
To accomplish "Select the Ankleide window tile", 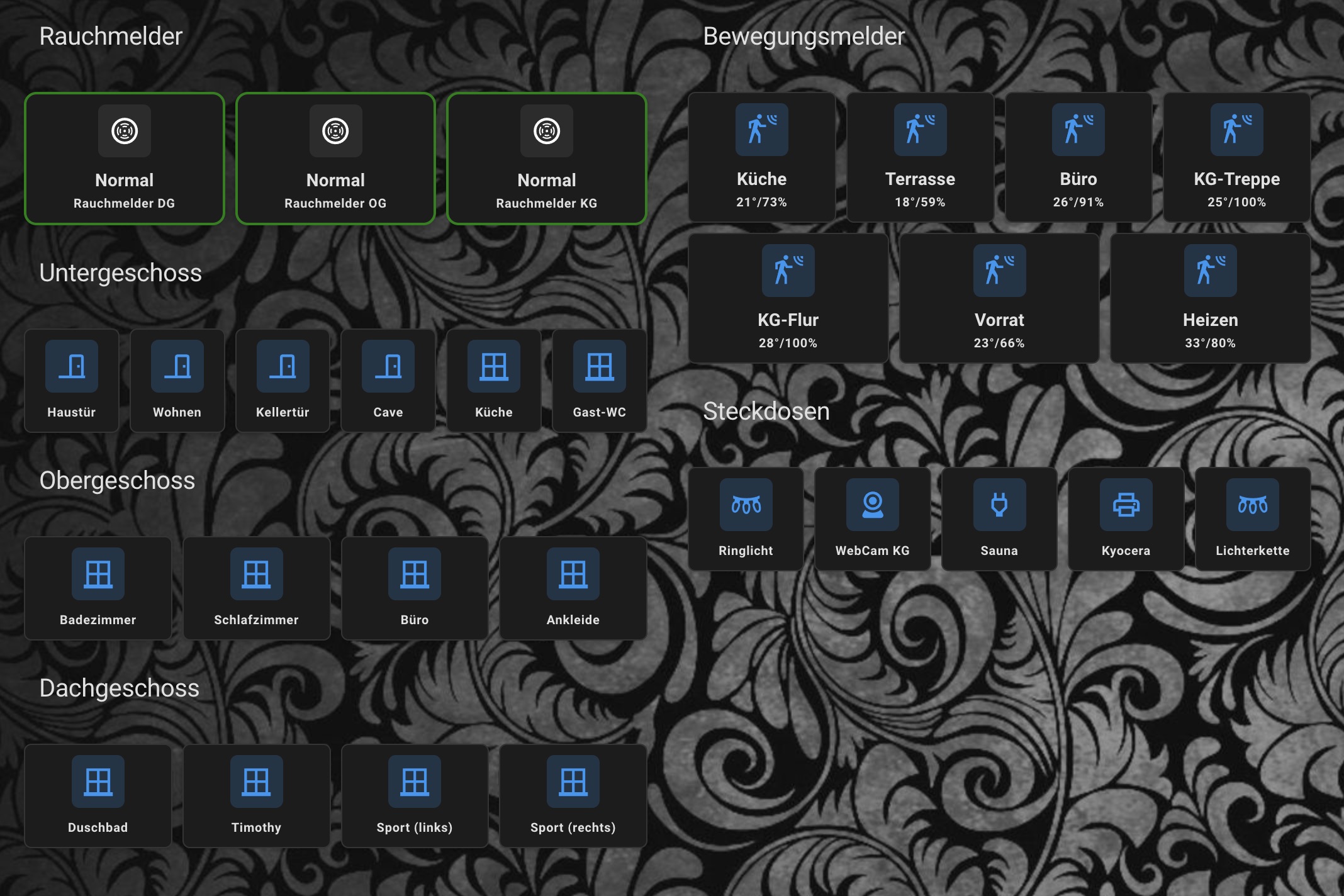I will pyautogui.click(x=573, y=588).
